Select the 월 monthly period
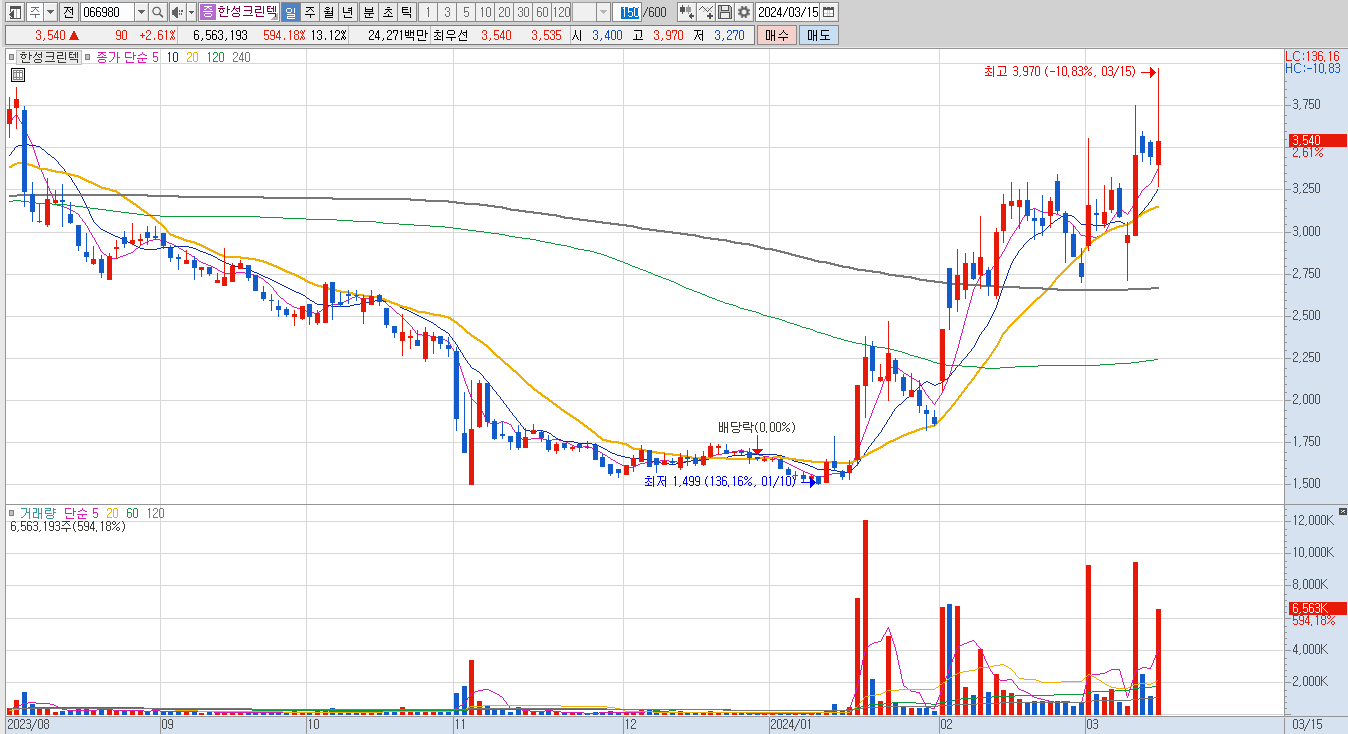Screen dimensions: 1348x734 point(328,12)
